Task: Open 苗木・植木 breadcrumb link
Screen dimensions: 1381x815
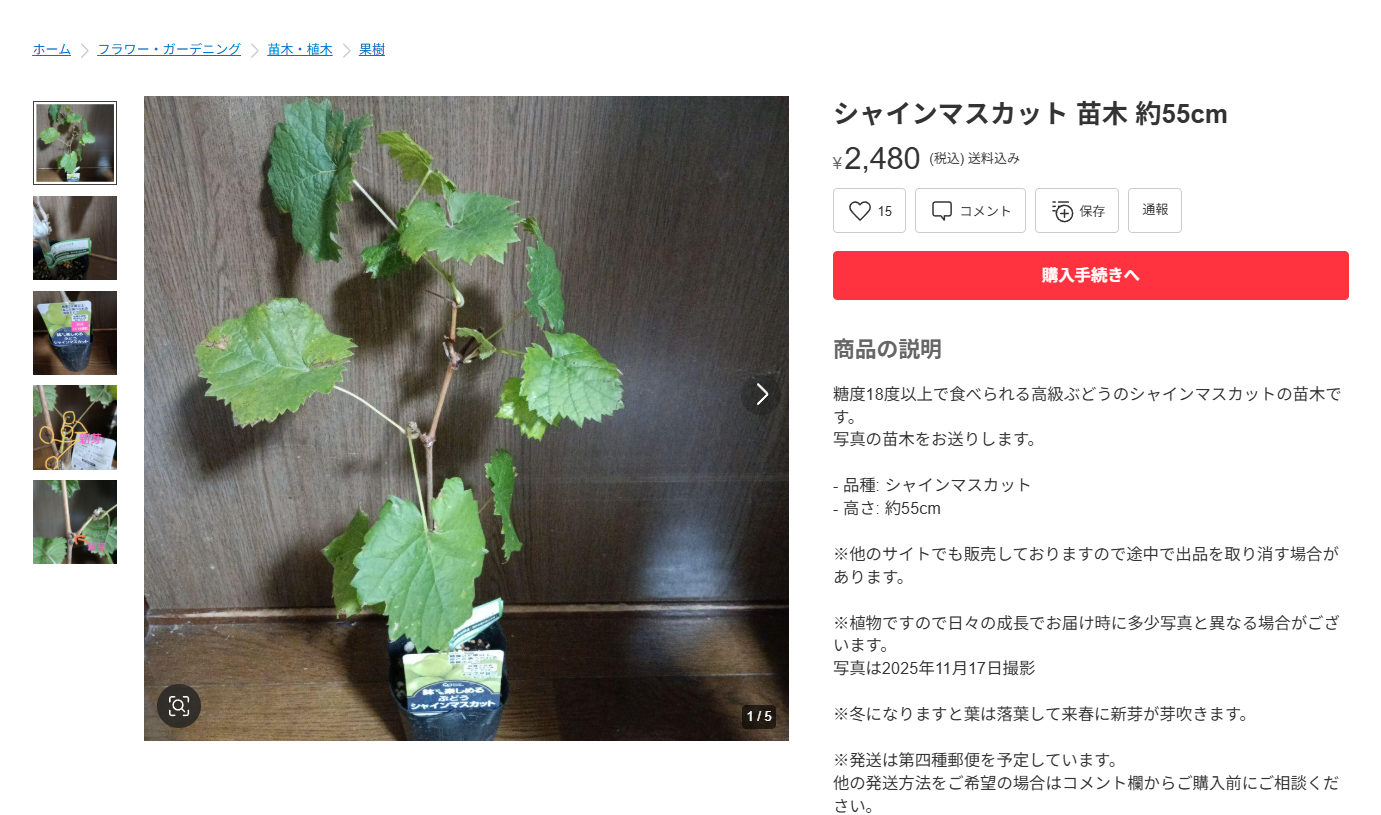Action: [x=300, y=49]
